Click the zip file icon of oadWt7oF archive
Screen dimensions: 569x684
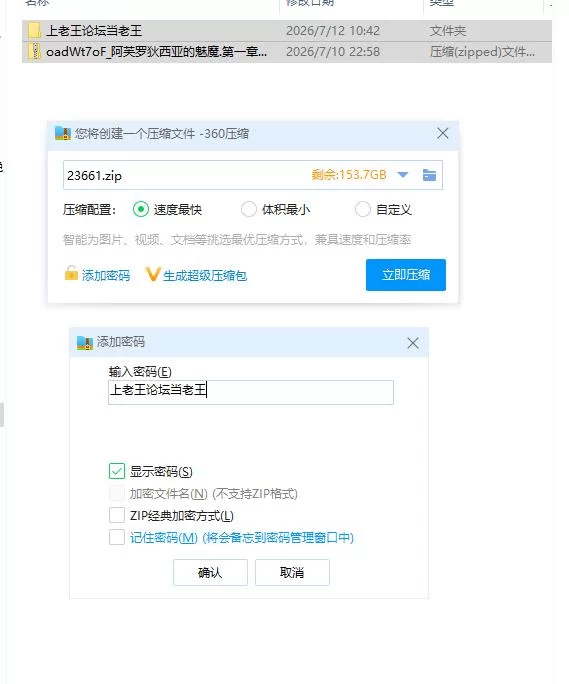pos(34,51)
